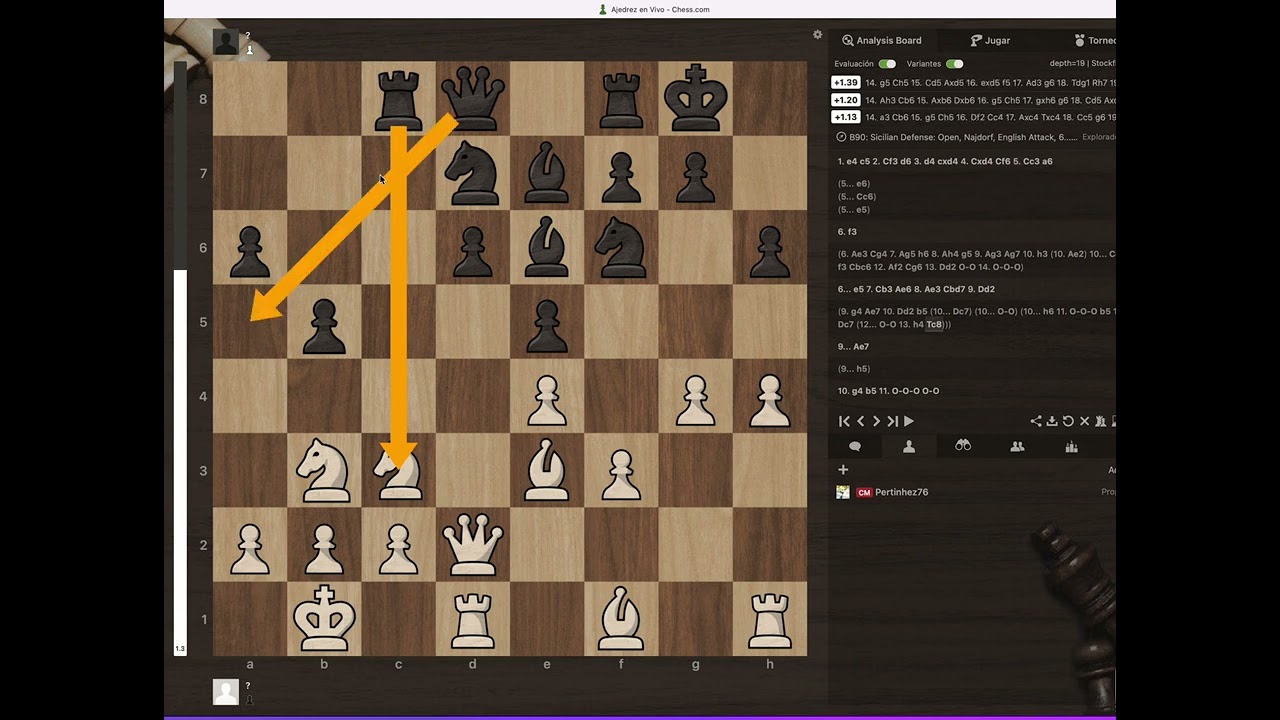Open the single player silhouette tab
This screenshot has height=720, width=1280.
click(909, 447)
